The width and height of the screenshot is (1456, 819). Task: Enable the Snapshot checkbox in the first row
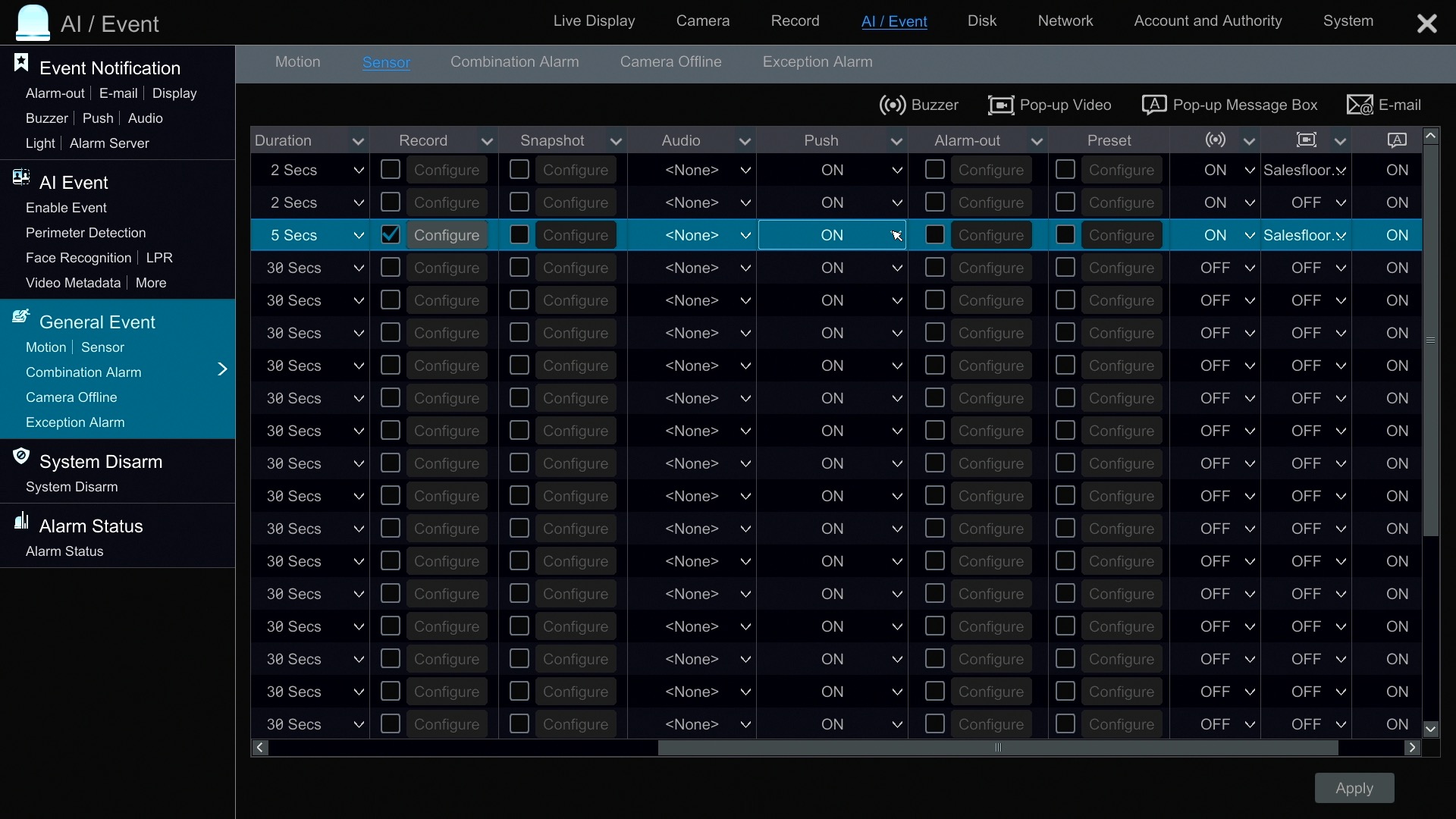click(519, 170)
